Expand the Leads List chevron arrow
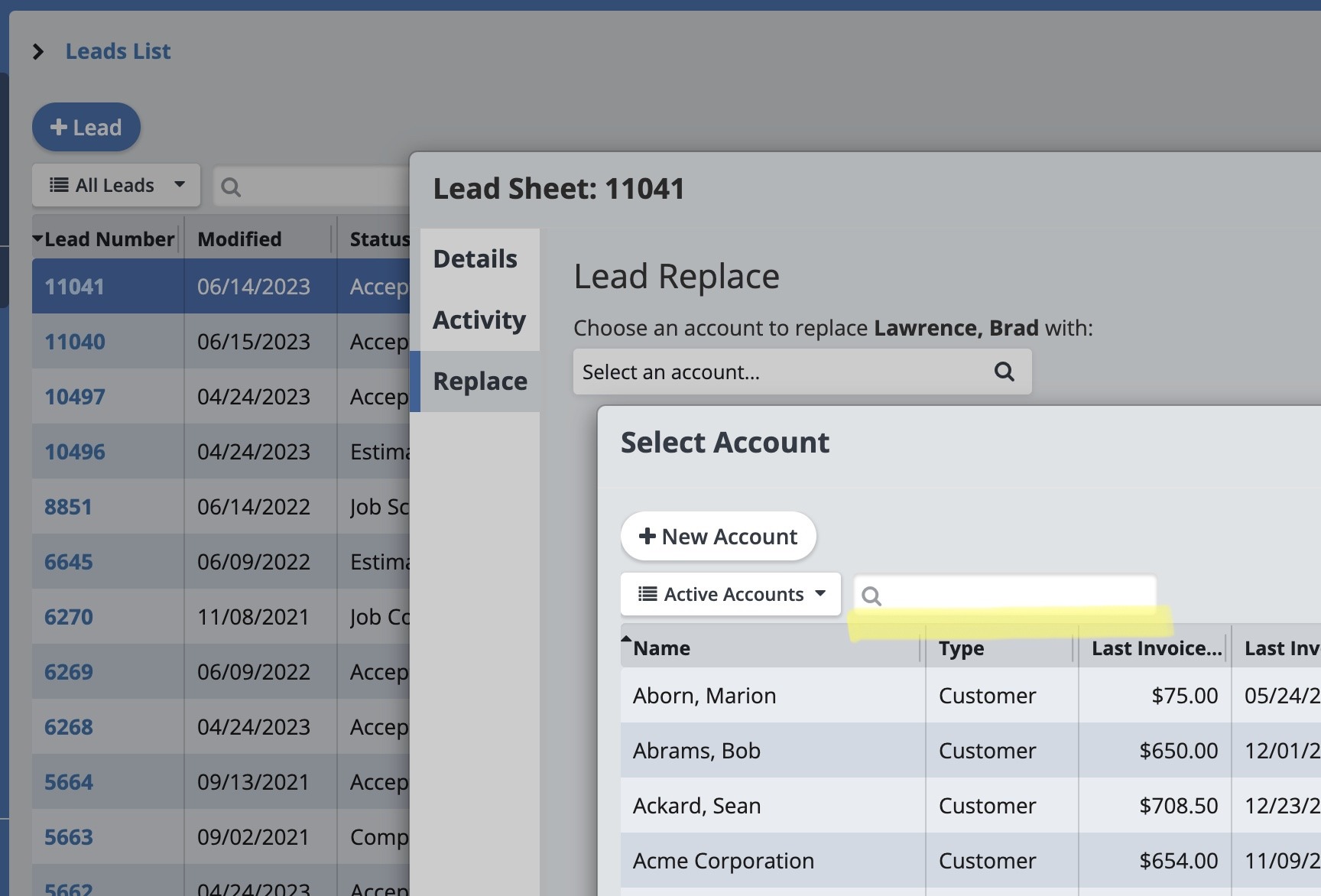Viewport: 1321px width, 896px height. [x=38, y=52]
